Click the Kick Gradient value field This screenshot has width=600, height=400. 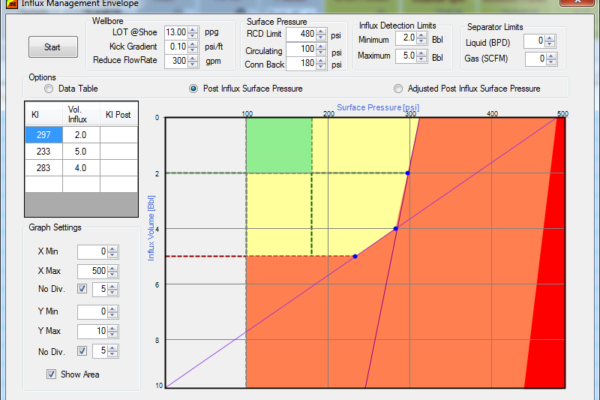click(x=176, y=47)
